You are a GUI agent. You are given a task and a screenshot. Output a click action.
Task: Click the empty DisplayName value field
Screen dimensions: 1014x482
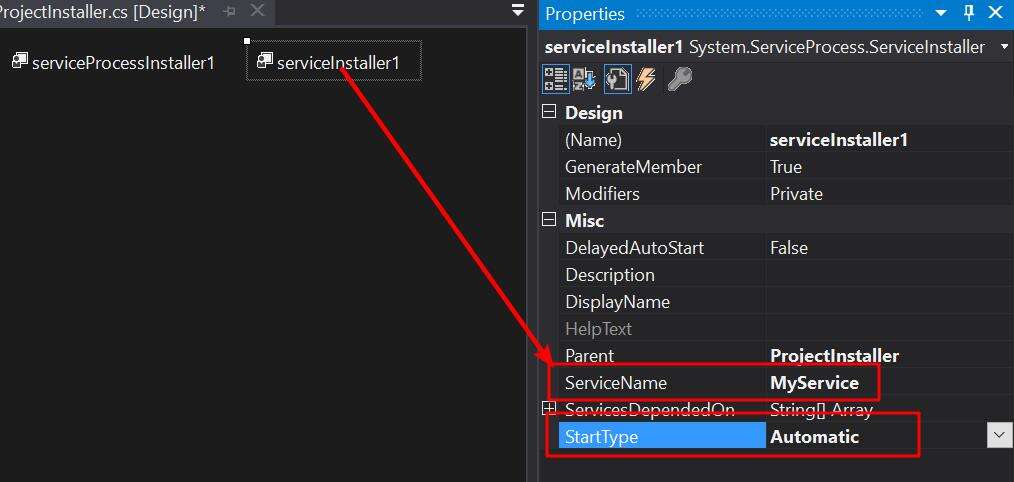click(x=889, y=302)
